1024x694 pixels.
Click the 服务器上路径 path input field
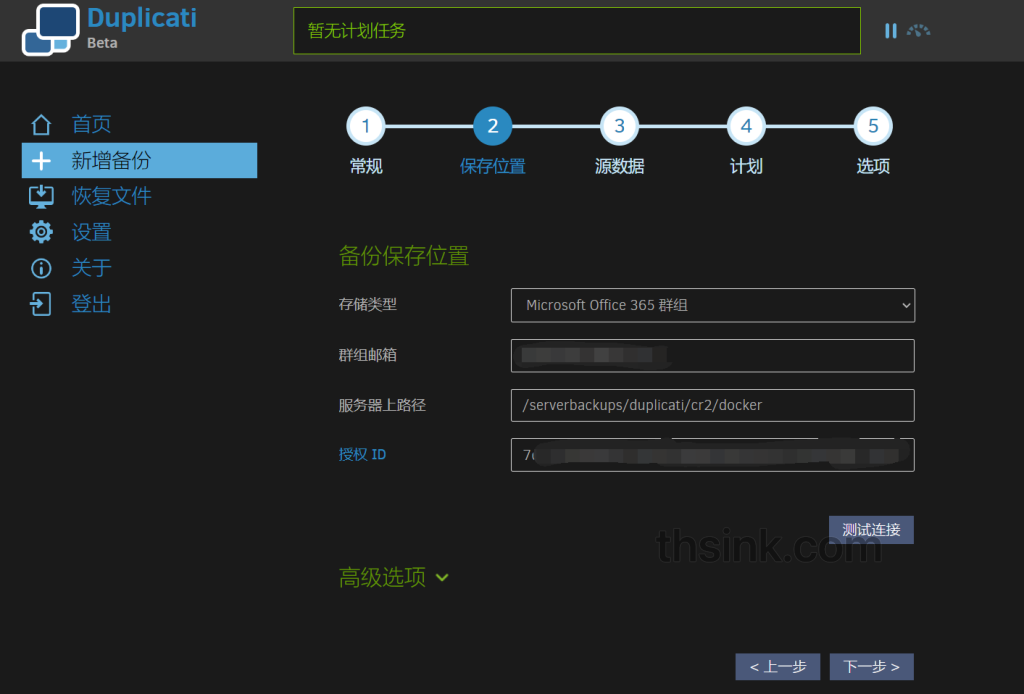coord(712,405)
